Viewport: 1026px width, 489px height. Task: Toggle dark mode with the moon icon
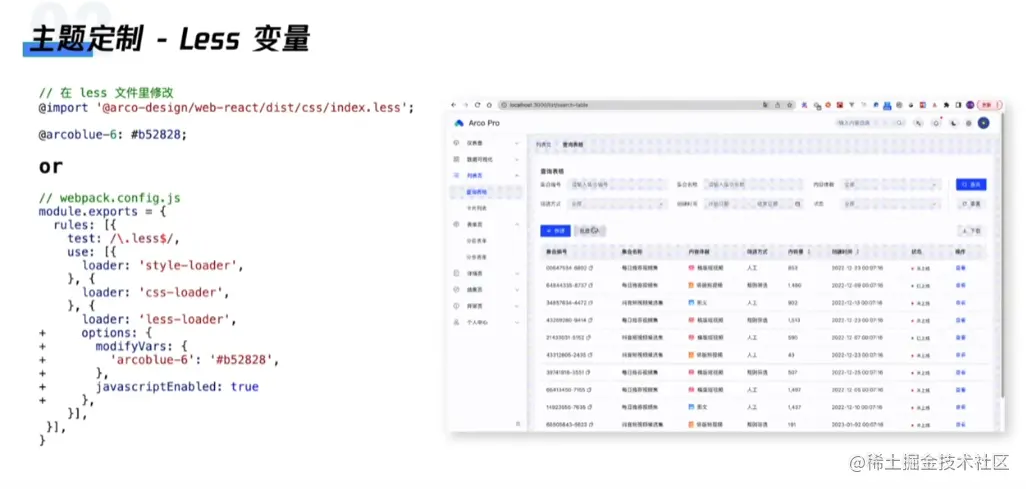[953, 123]
